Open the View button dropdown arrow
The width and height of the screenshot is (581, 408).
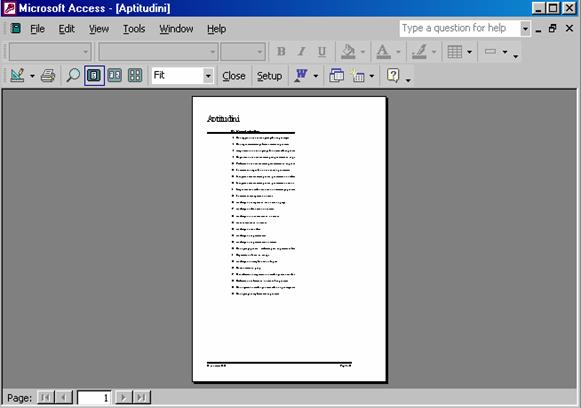pos(32,76)
